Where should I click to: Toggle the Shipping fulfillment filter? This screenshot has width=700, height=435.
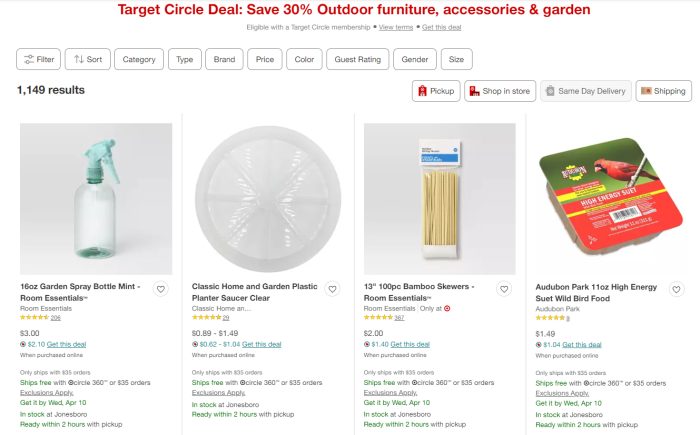pos(663,91)
